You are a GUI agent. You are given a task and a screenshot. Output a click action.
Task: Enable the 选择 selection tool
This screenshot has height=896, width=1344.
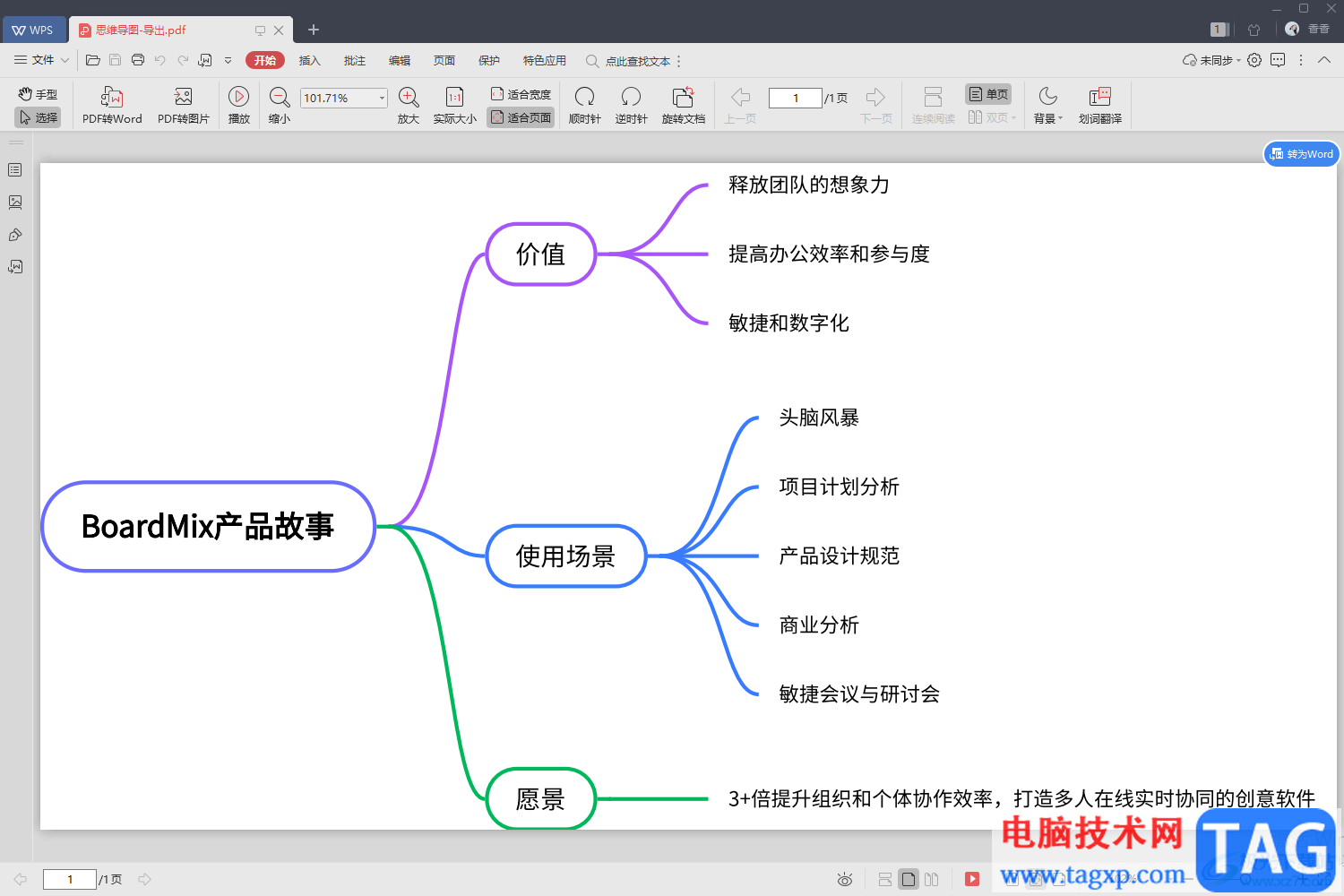38,117
